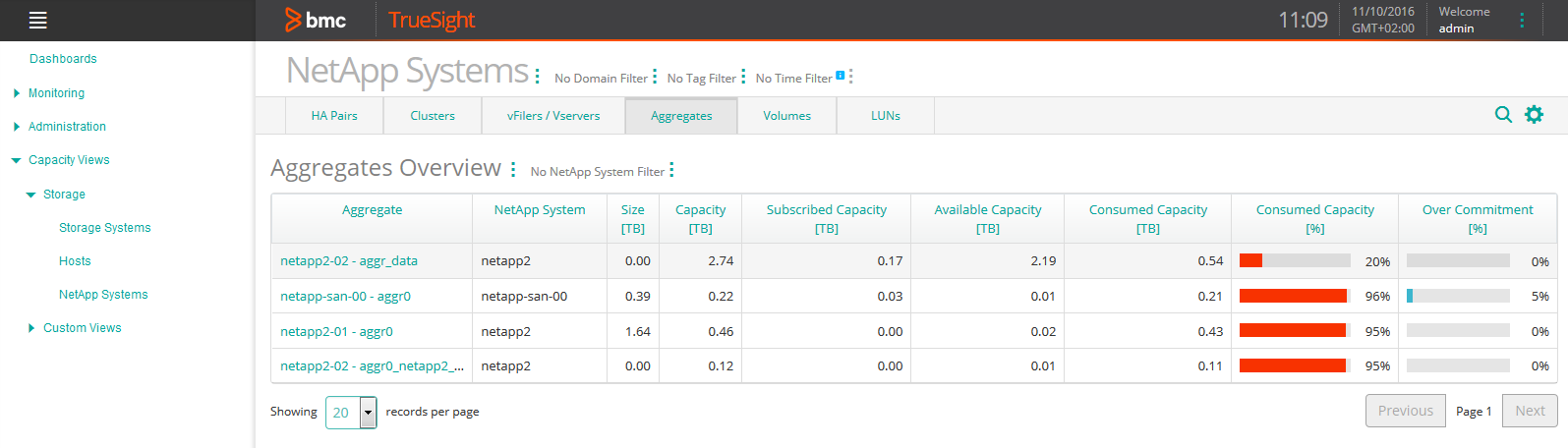Viewport: 1568px width, 448px height.
Task: Open NetApp System Filter menu dots
Action: (x=671, y=170)
